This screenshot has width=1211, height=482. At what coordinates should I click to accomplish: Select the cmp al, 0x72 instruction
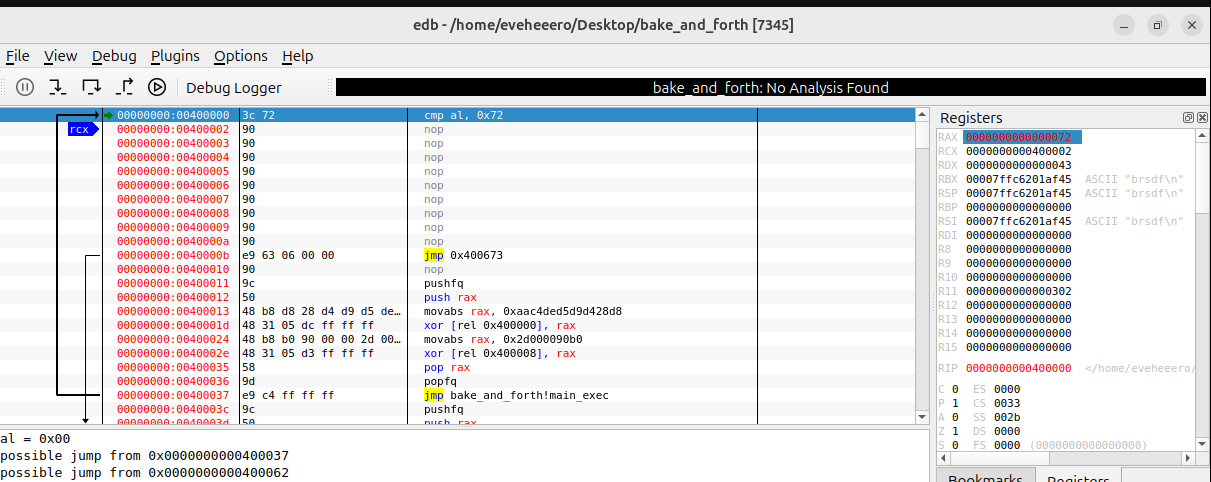(x=463, y=115)
